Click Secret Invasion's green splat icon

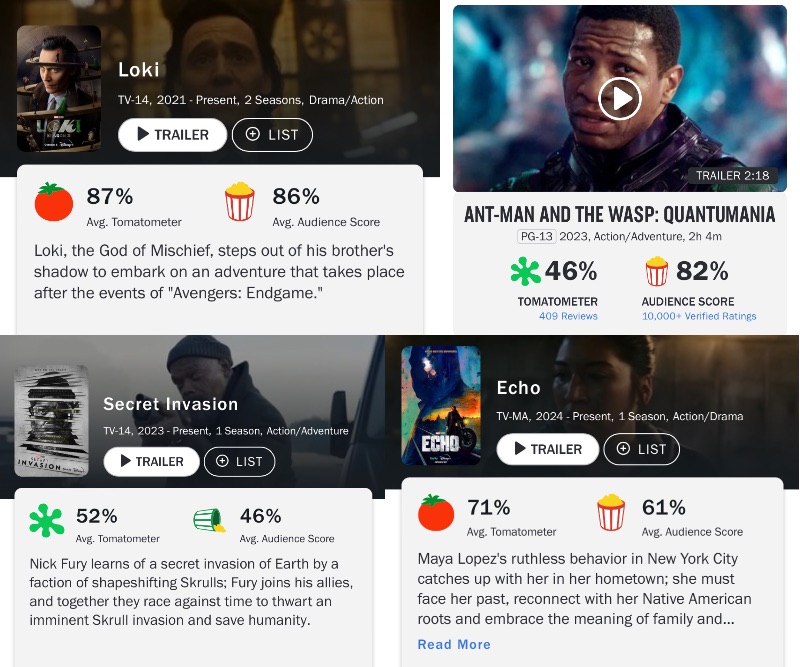click(x=46, y=521)
